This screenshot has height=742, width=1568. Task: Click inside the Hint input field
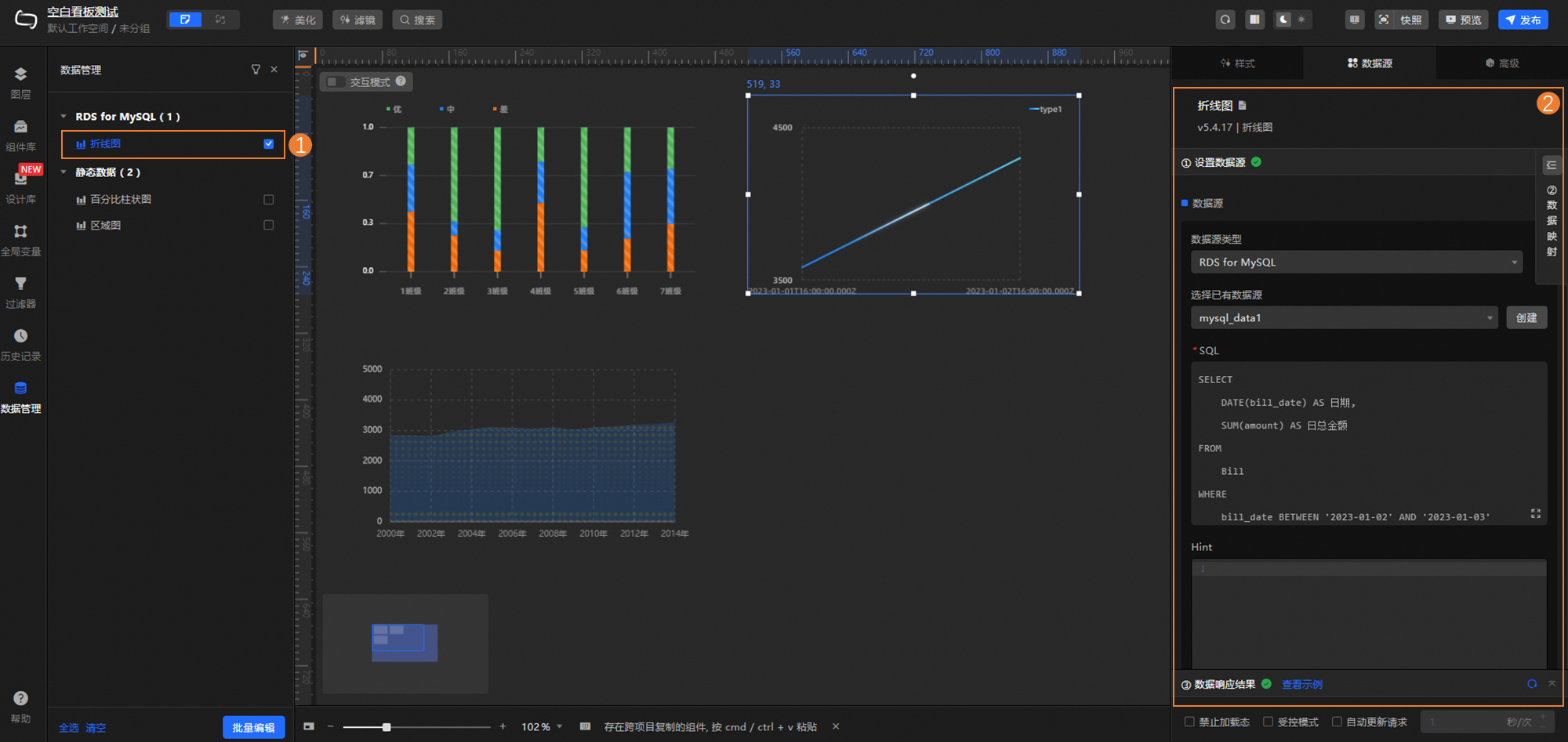tap(1368, 611)
